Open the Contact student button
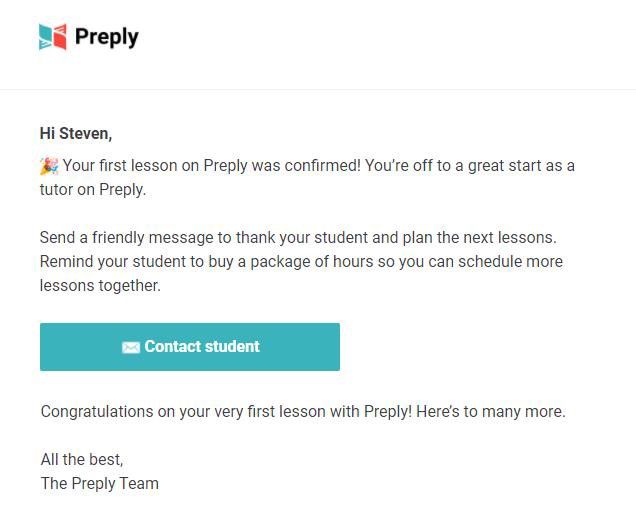The image size is (636, 518). click(x=190, y=347)
